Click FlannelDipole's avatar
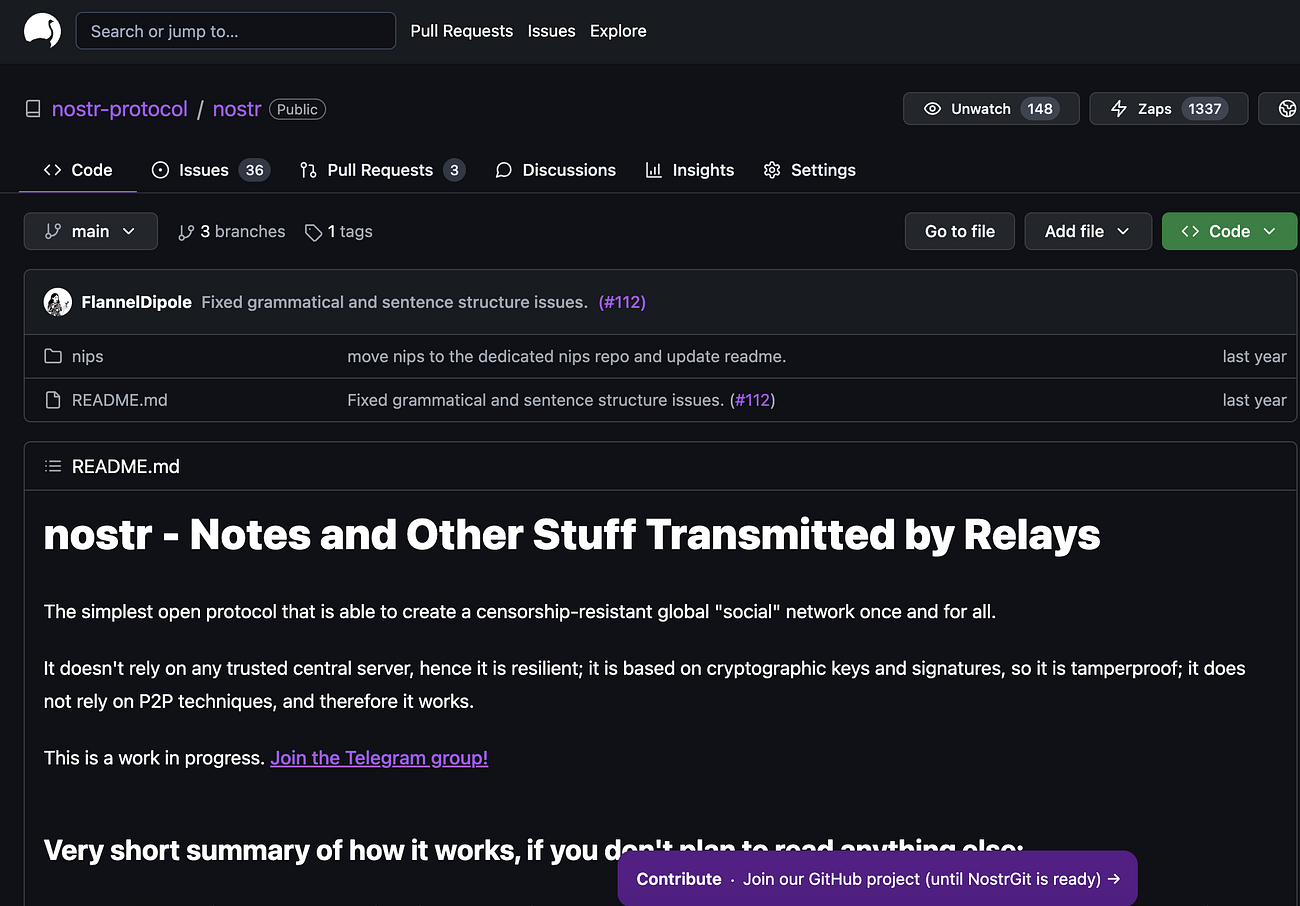This screenshot has height=906, width=1300. point(58,302)
